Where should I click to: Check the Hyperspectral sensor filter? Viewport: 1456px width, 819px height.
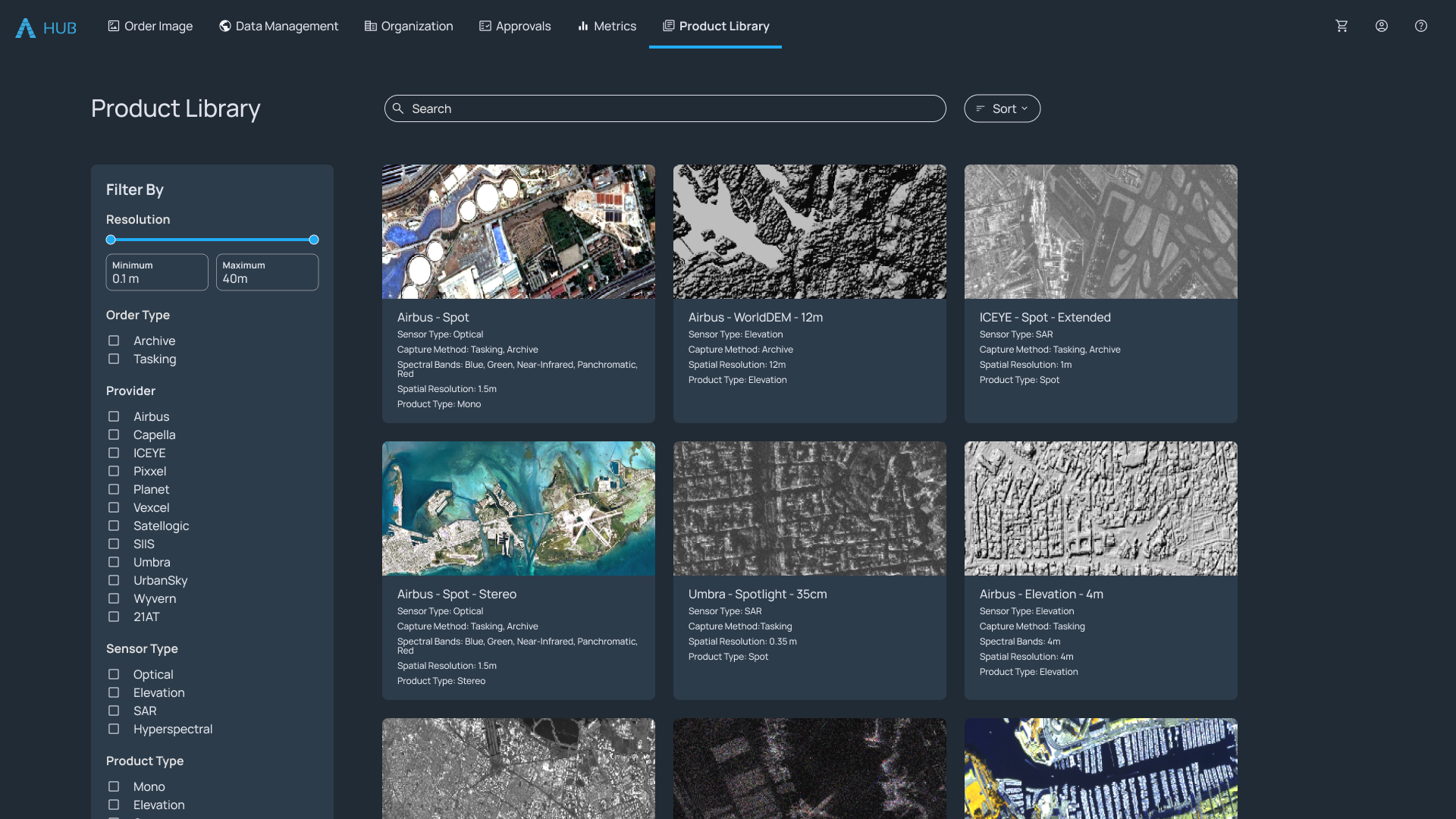pos(113,729)
